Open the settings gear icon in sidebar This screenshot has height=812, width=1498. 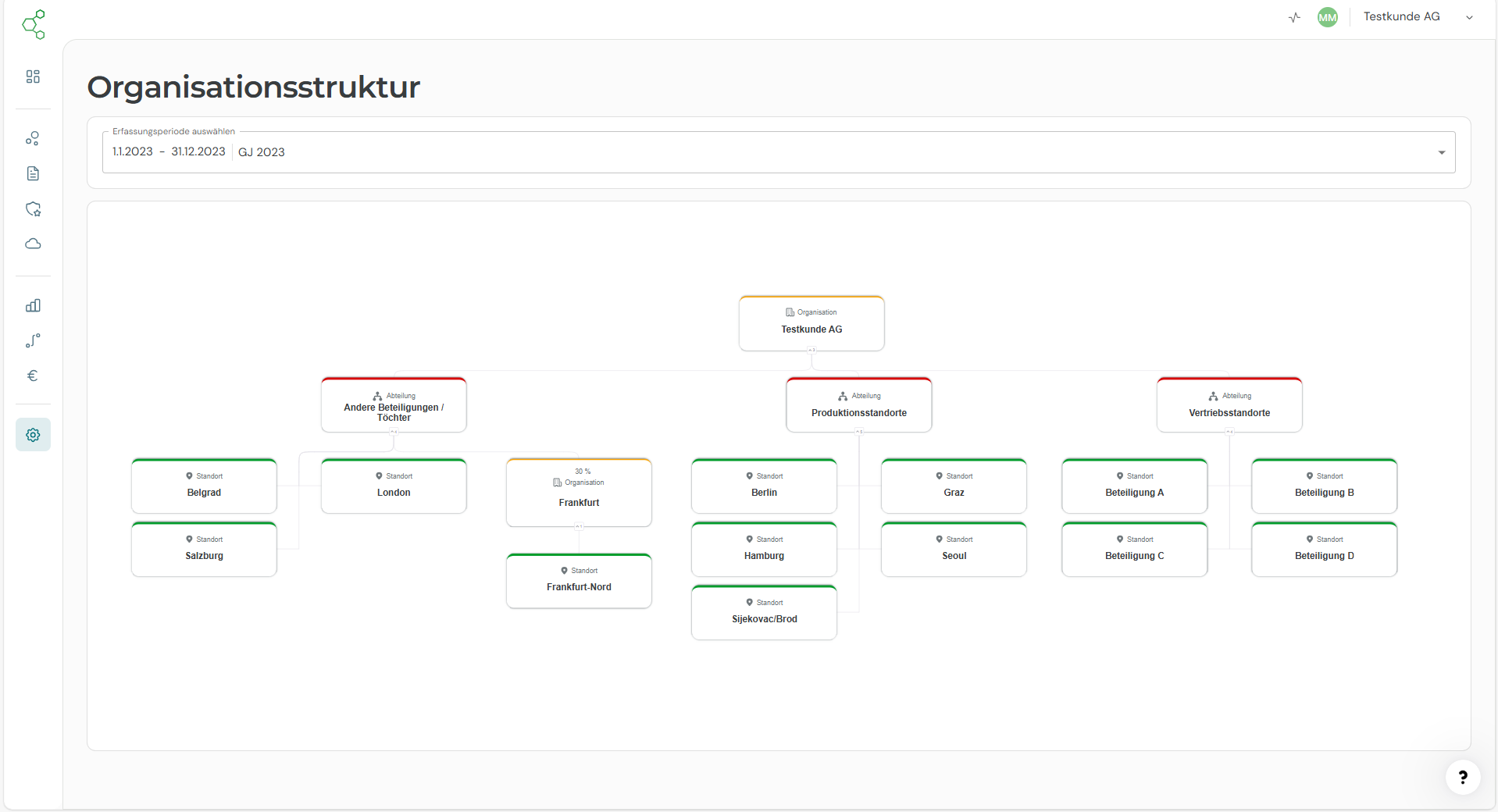coord(33,435)
